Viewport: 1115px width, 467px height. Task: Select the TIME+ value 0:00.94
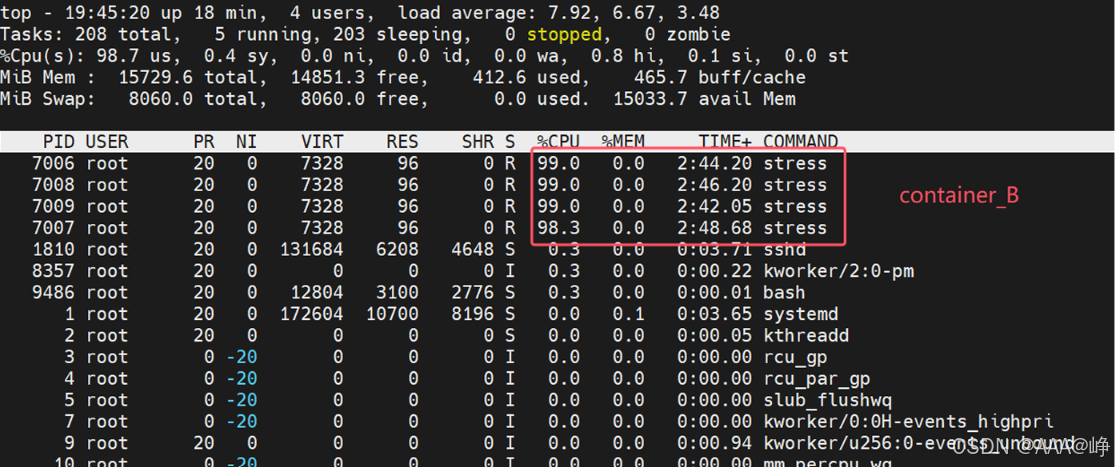point(714,443)
